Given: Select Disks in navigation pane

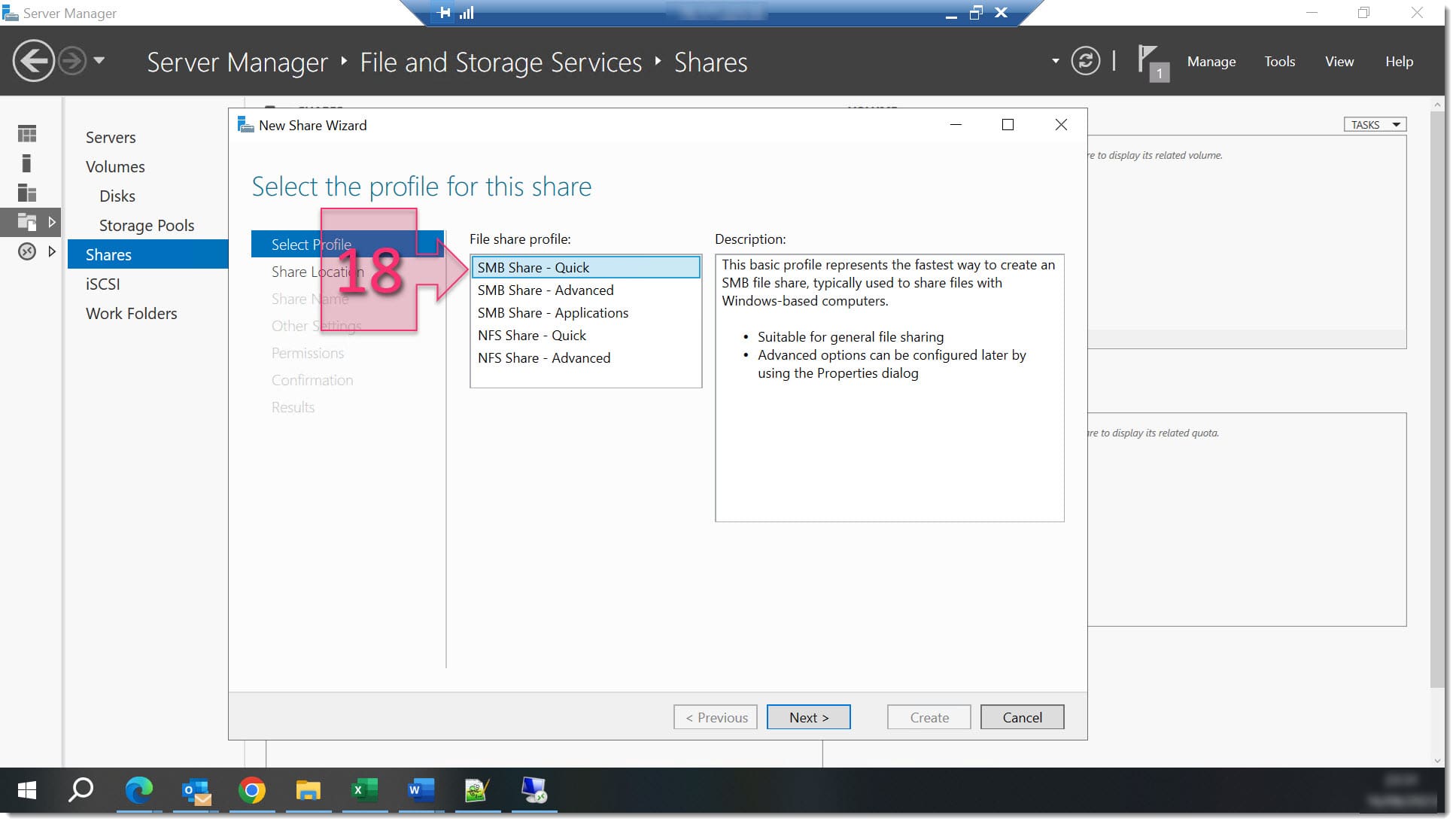Looking at the screenshot, I should tap(117, 196).
